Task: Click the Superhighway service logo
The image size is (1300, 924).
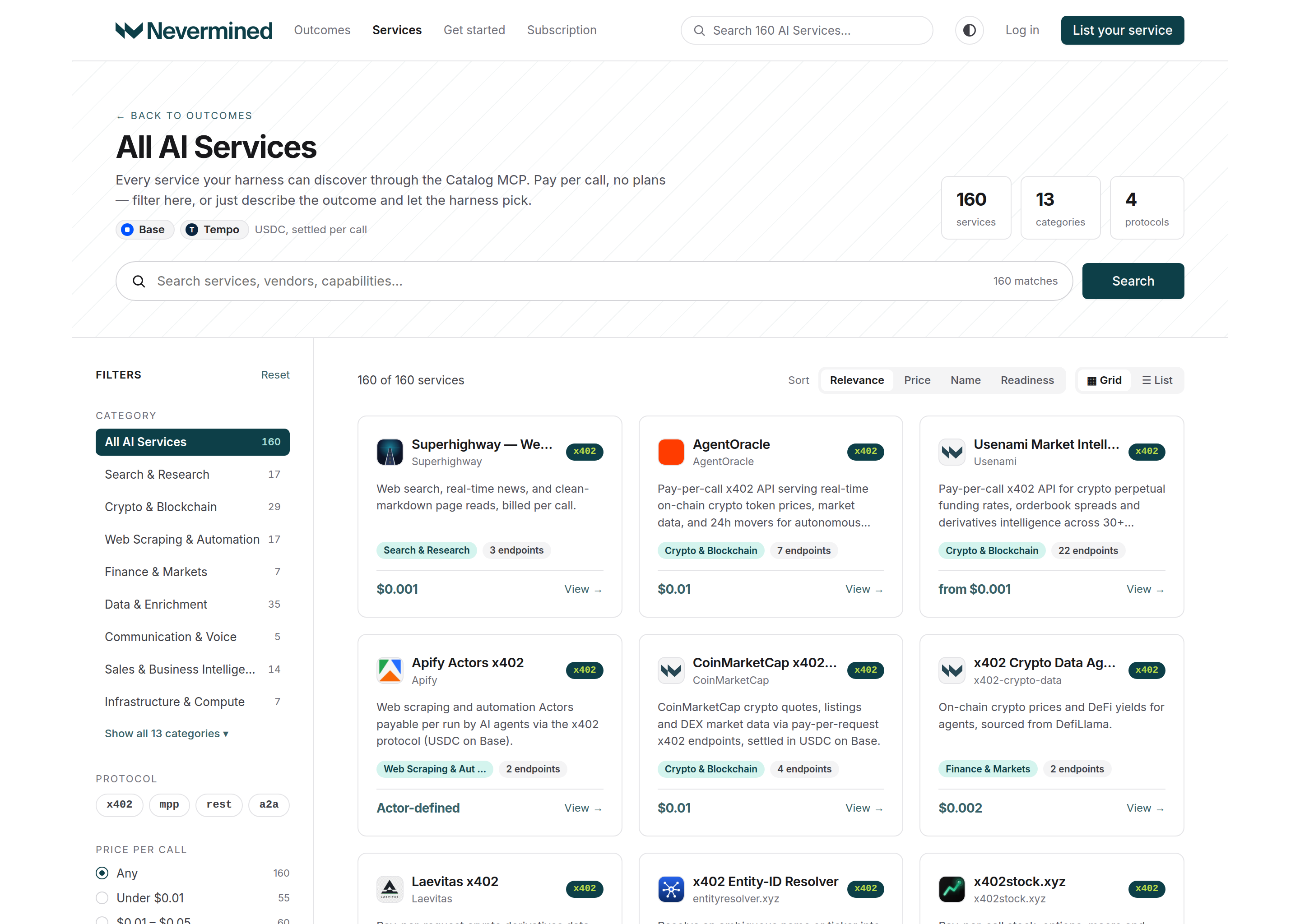Action: pos(390,452)
